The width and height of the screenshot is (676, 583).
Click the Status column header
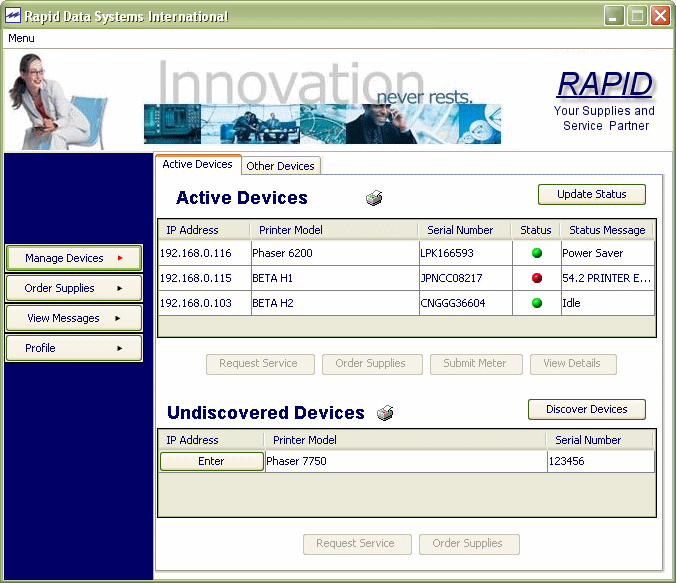tap(536, 230)
